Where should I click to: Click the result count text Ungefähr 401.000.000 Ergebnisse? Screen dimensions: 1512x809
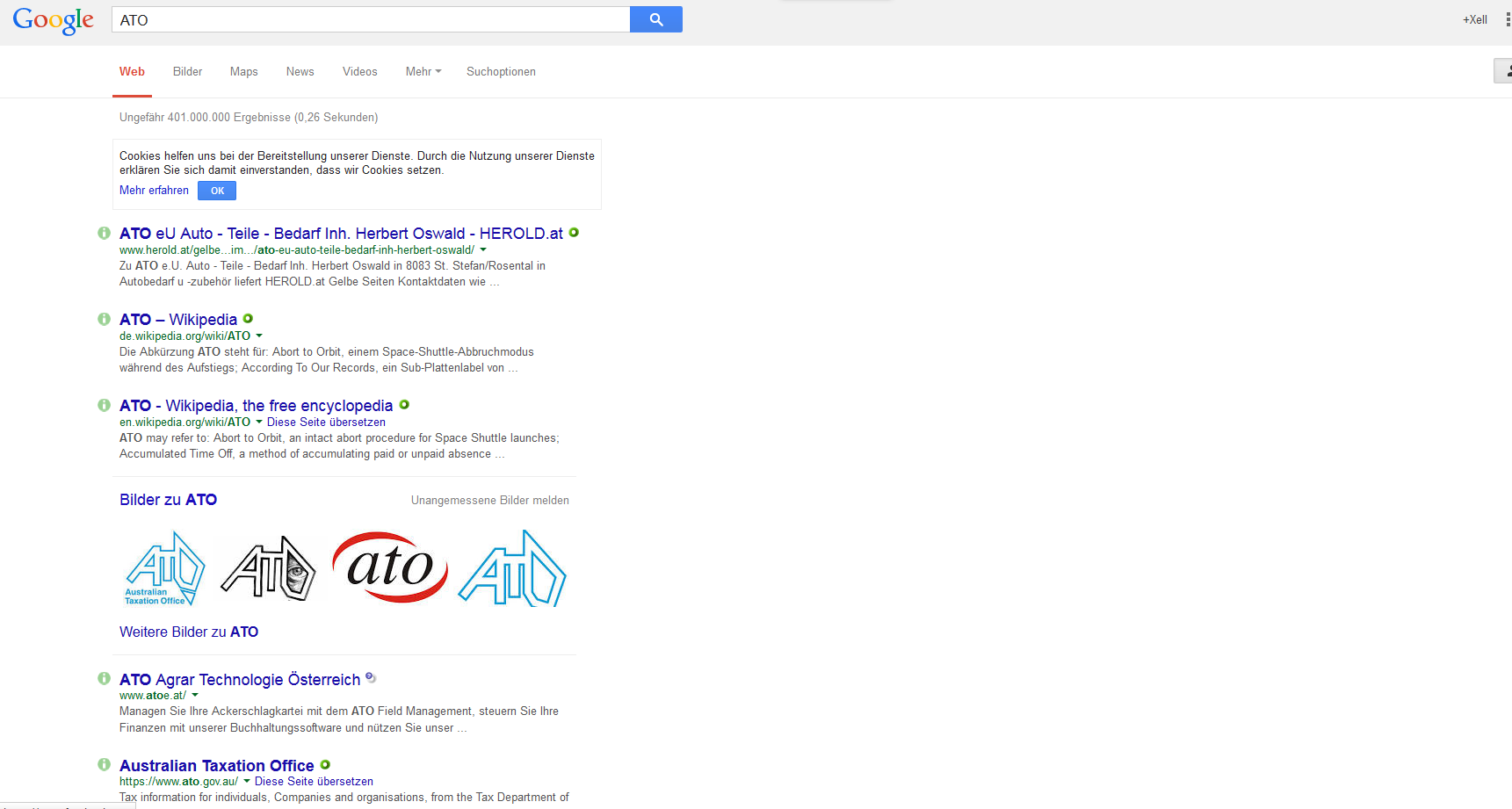(x=249, y=117)
